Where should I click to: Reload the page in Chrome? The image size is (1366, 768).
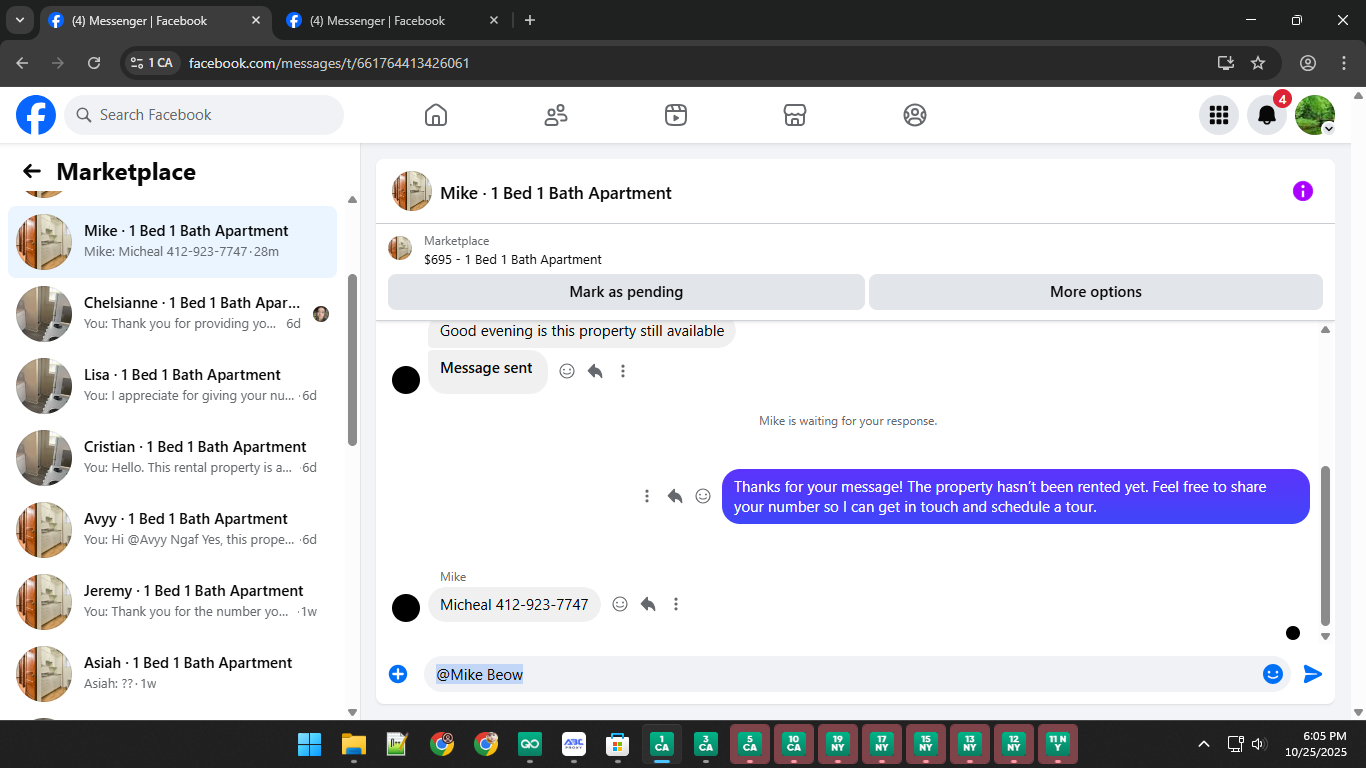coord(94,63)
